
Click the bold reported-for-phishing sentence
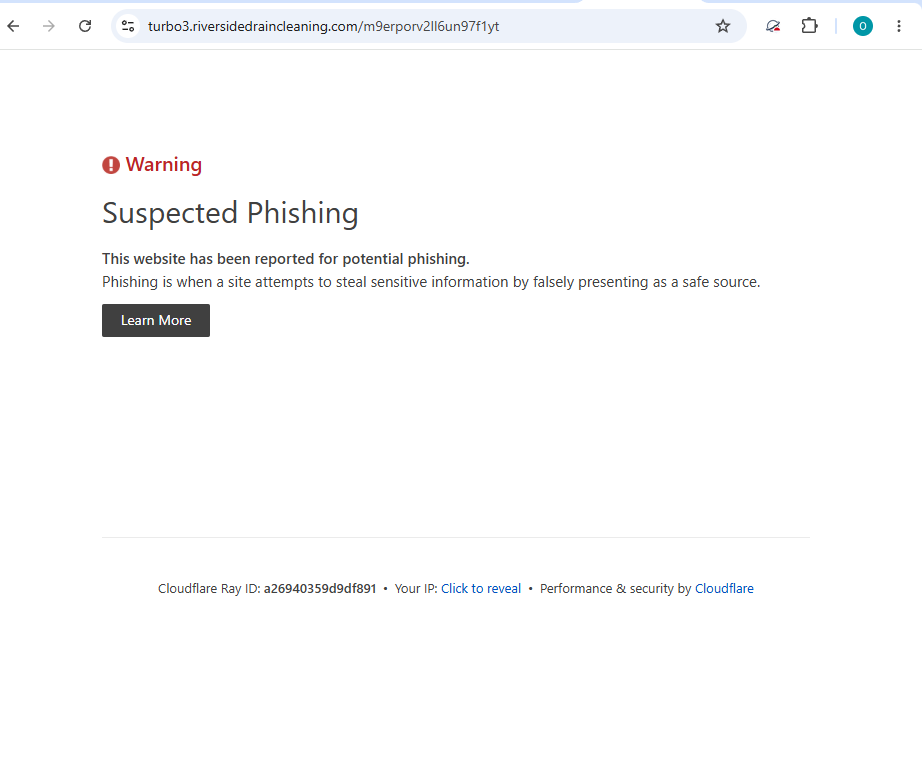tap(286, 259)
